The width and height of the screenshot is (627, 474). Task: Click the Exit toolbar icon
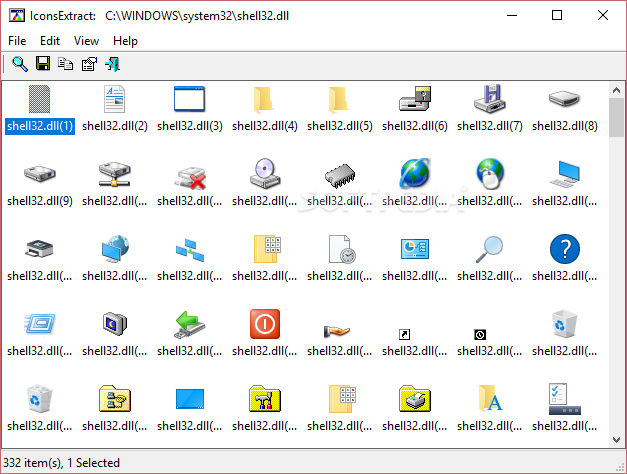point(112,64)
